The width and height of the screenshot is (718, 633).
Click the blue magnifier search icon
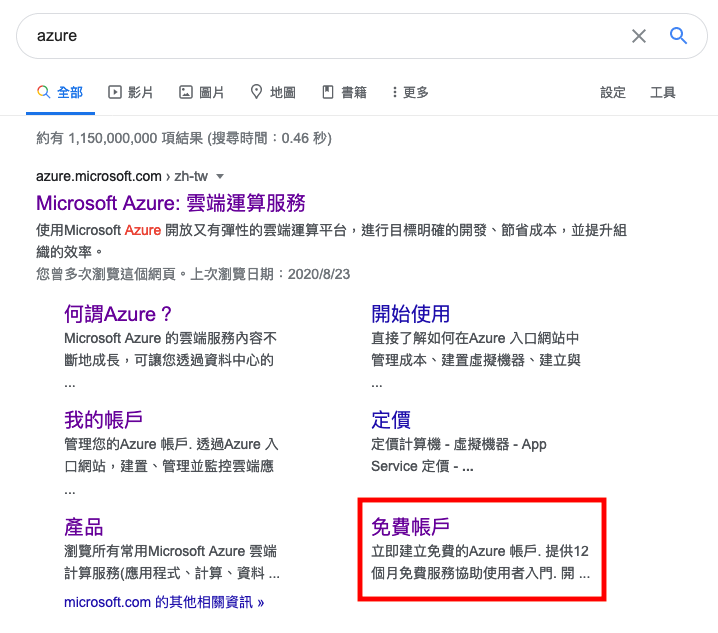pyautogui.click(x=678, y=36)
